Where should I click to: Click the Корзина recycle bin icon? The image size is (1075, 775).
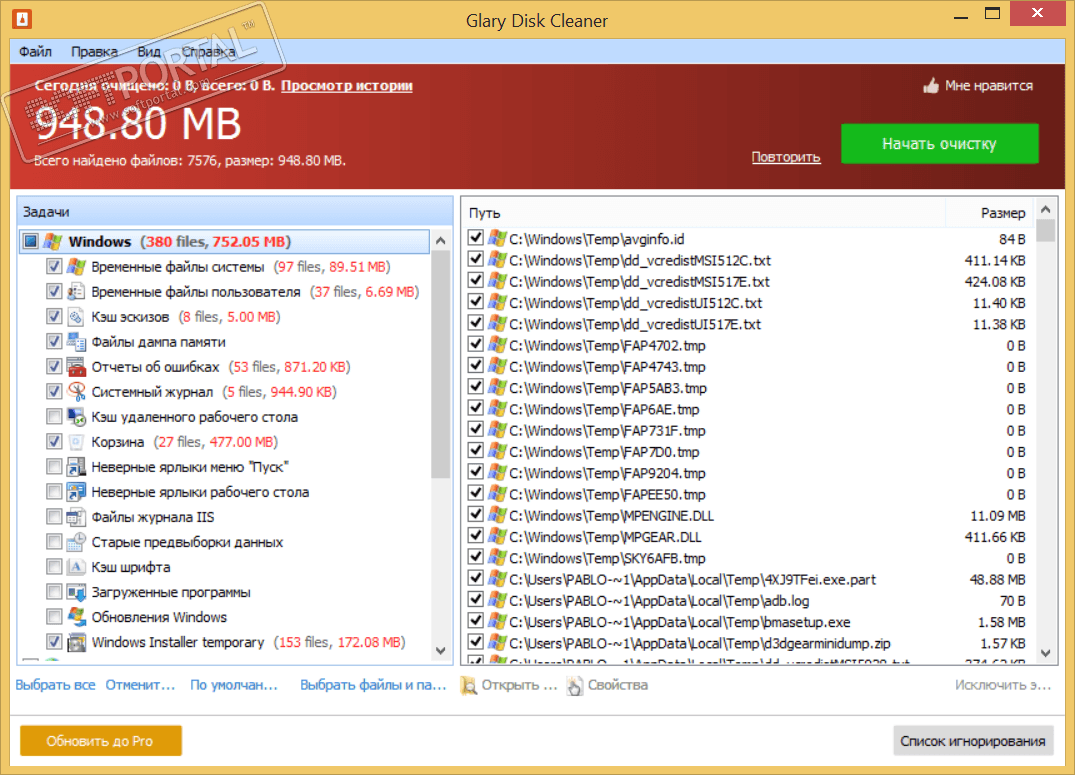tap(76, 442)
